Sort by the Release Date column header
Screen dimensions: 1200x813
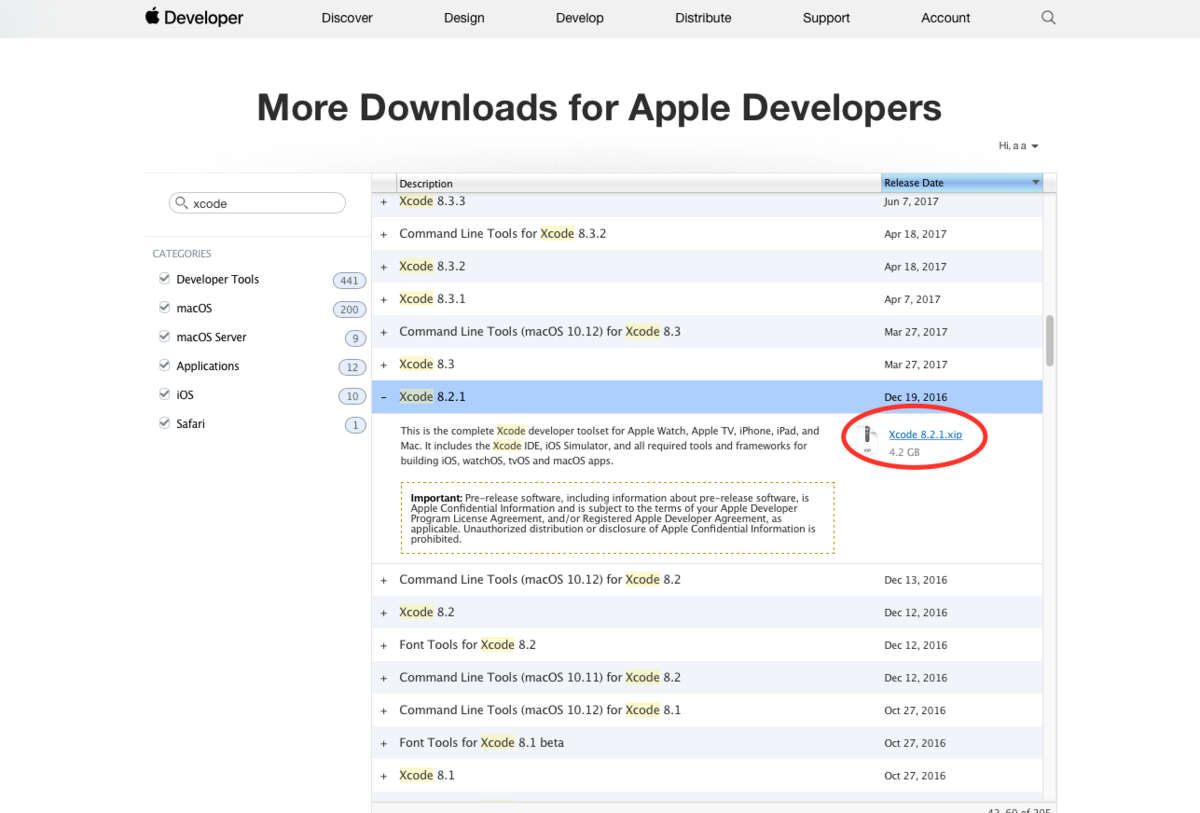[962, 183]
